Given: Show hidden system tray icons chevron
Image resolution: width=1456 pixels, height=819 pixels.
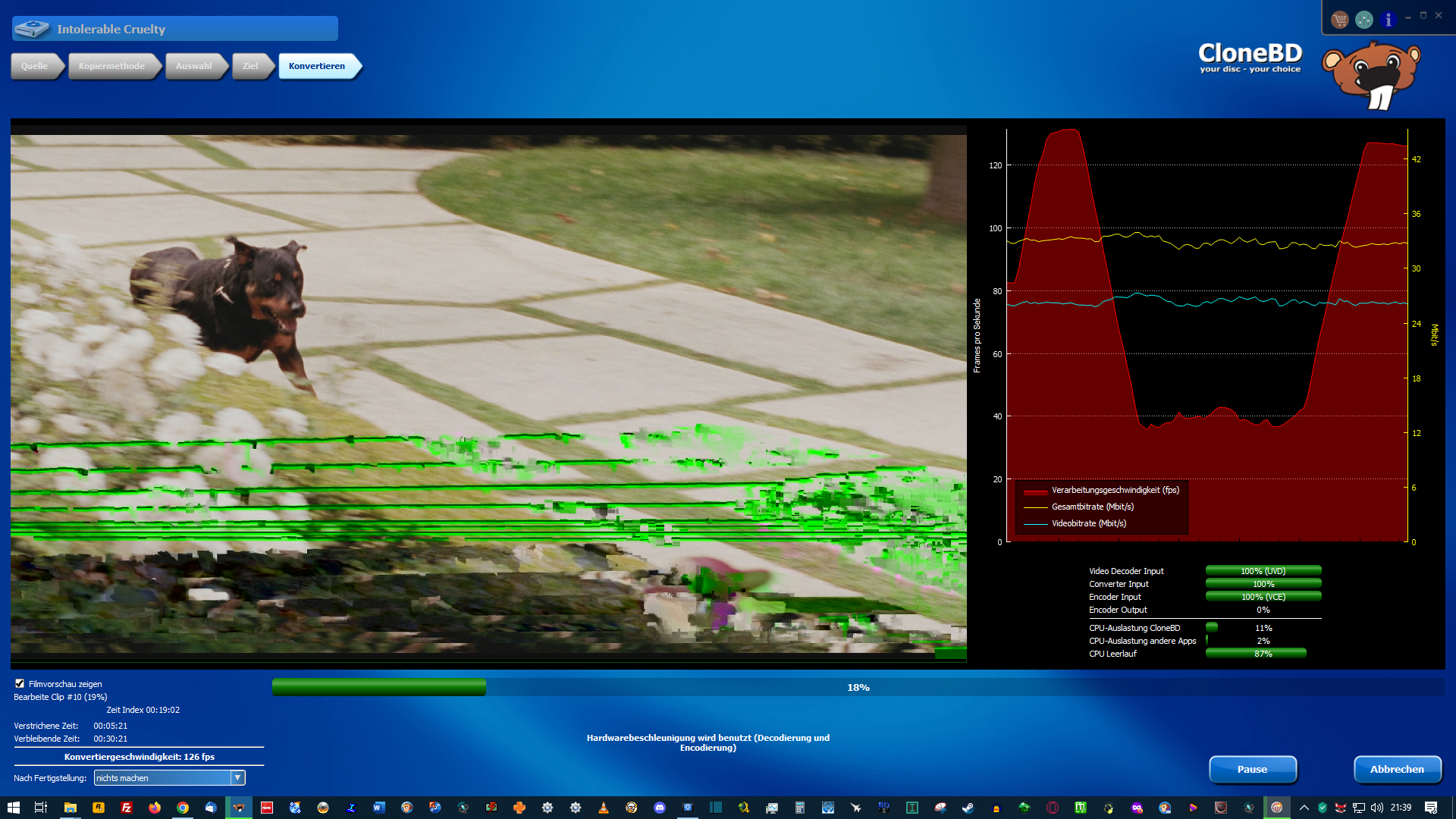Looking at the screenshot, I should (1304, 808).
